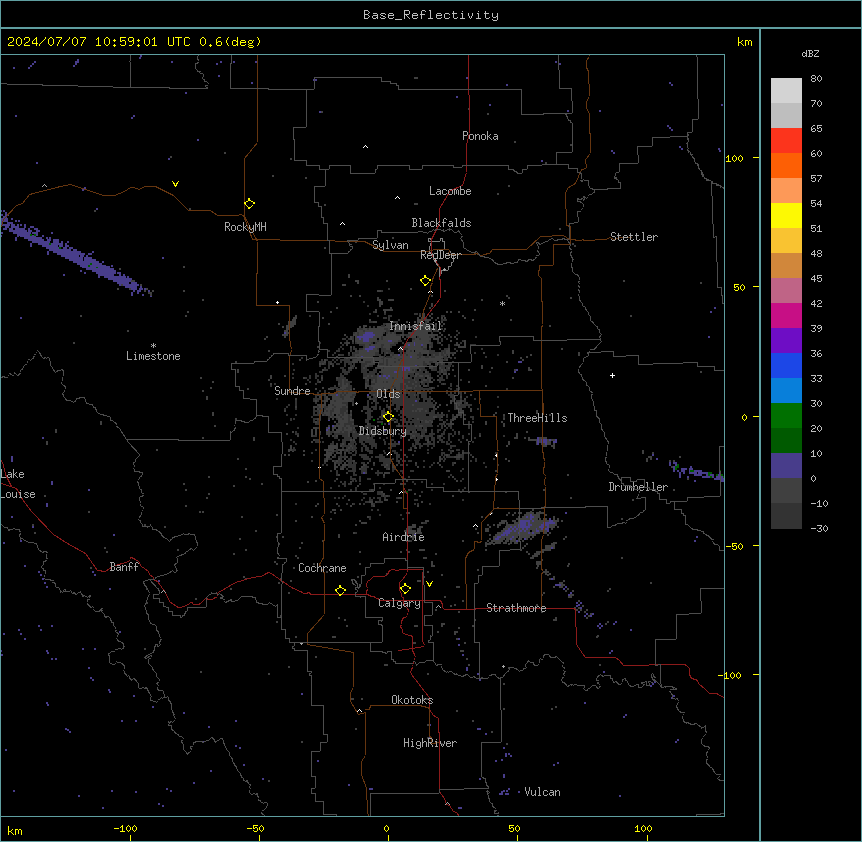This screenshot has width=862, height=842.
Task: Select the slate purple 10-0 dBZ swatch
Action: coord(786,466)
